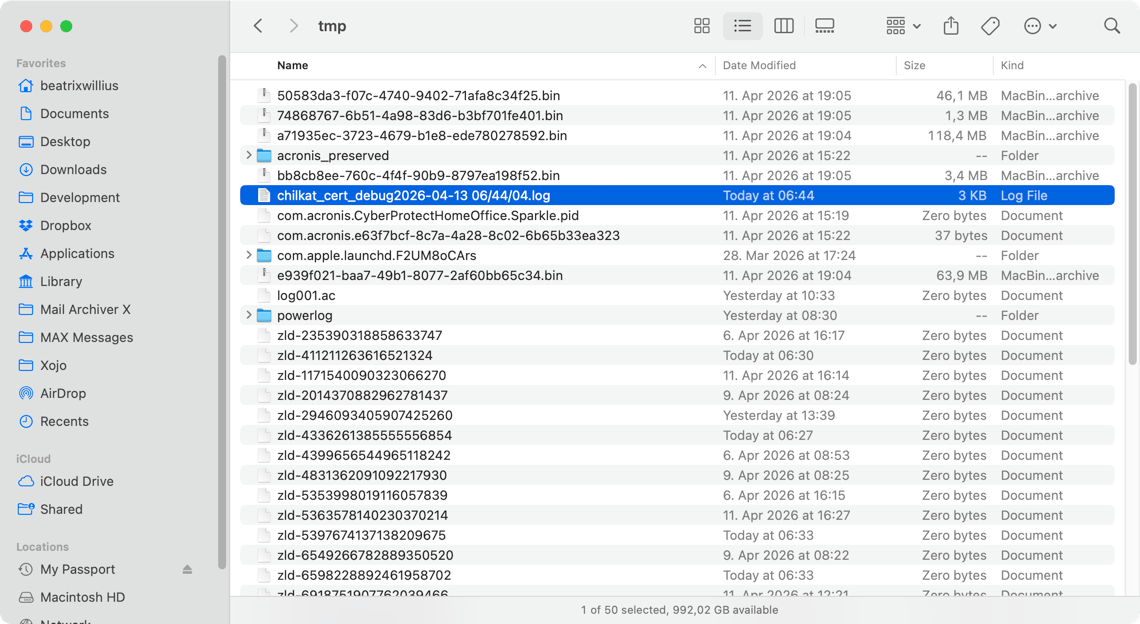The width and height of the screenshot is (1140, 624).
Task: Switch to gallery view
Action: tap(825, 26)
